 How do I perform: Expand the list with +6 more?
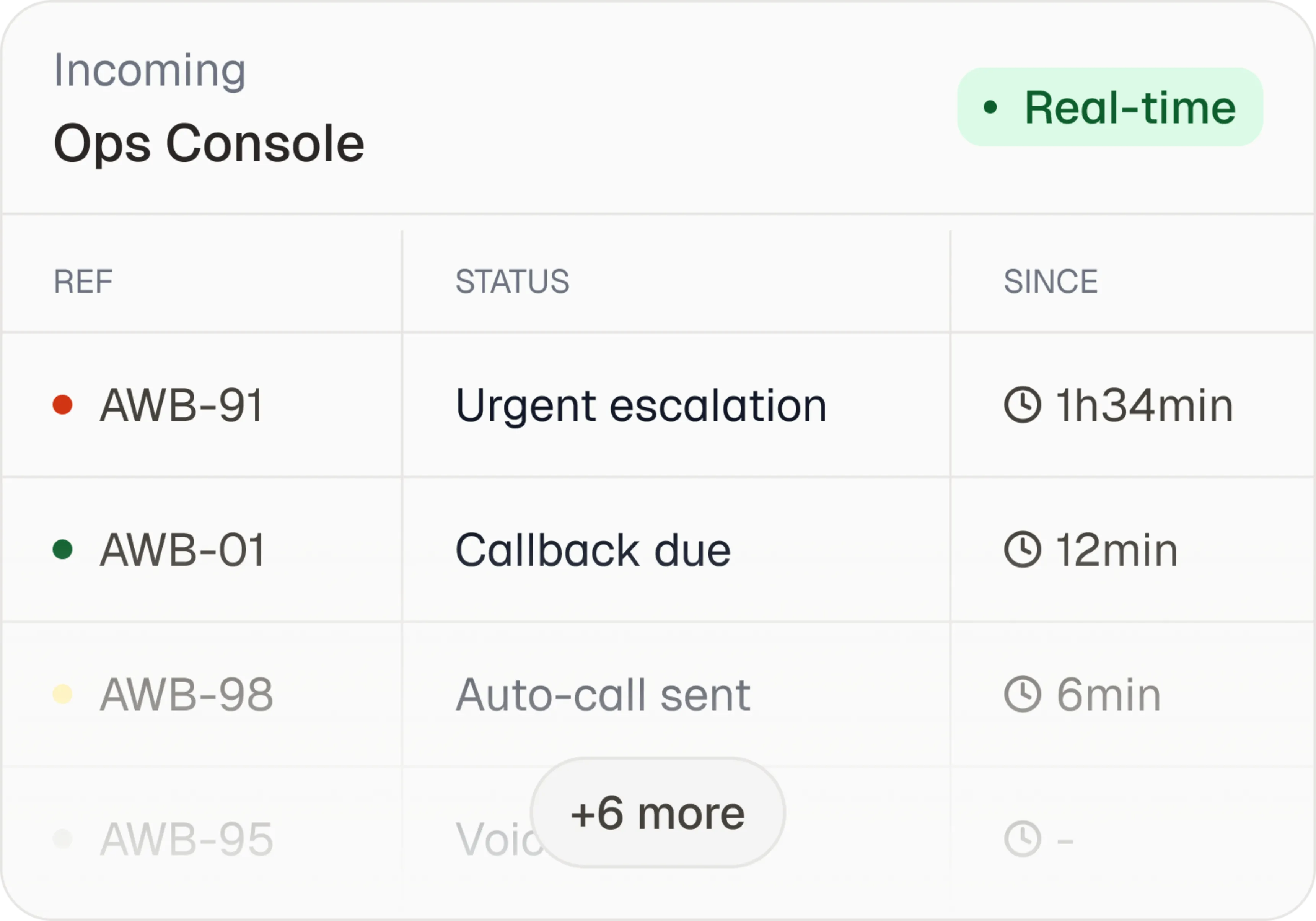(x=658, y=813)
